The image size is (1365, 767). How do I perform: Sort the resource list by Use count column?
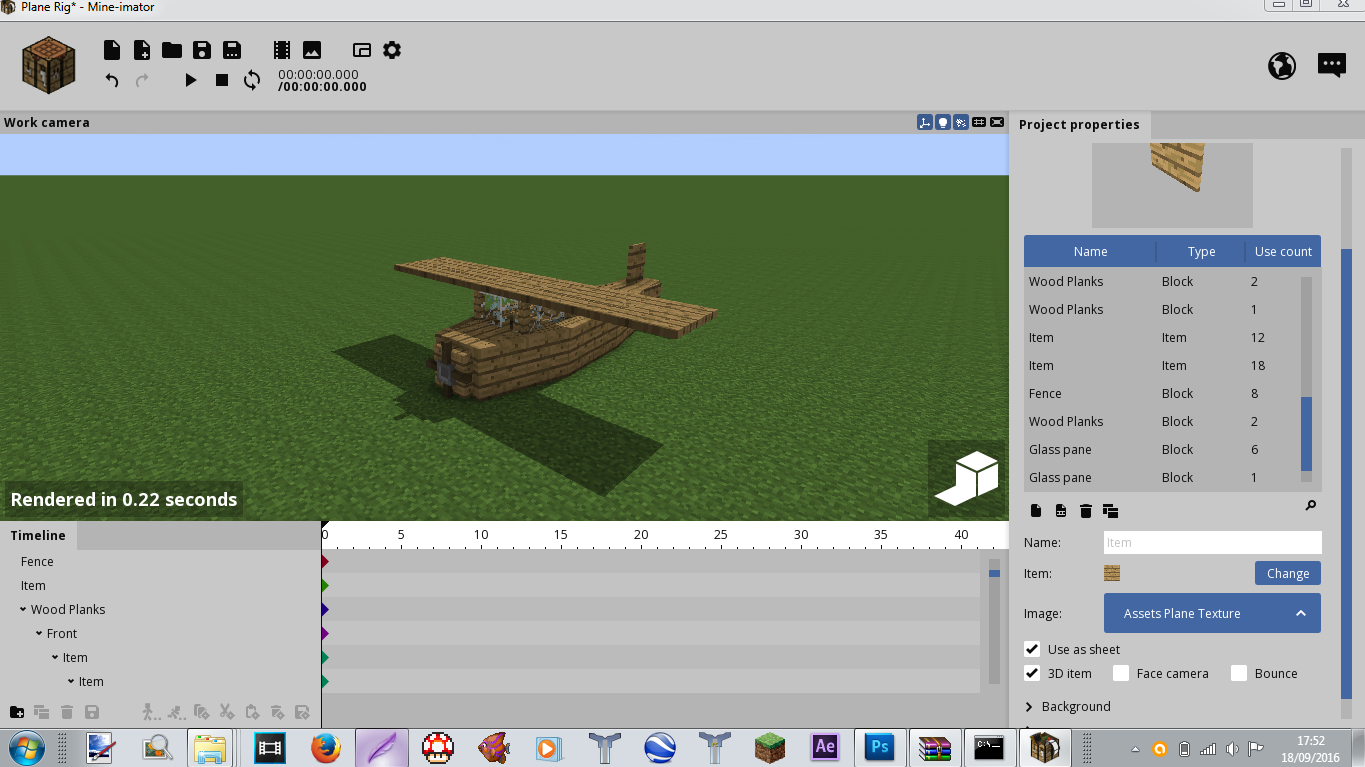click(1283, 251)
